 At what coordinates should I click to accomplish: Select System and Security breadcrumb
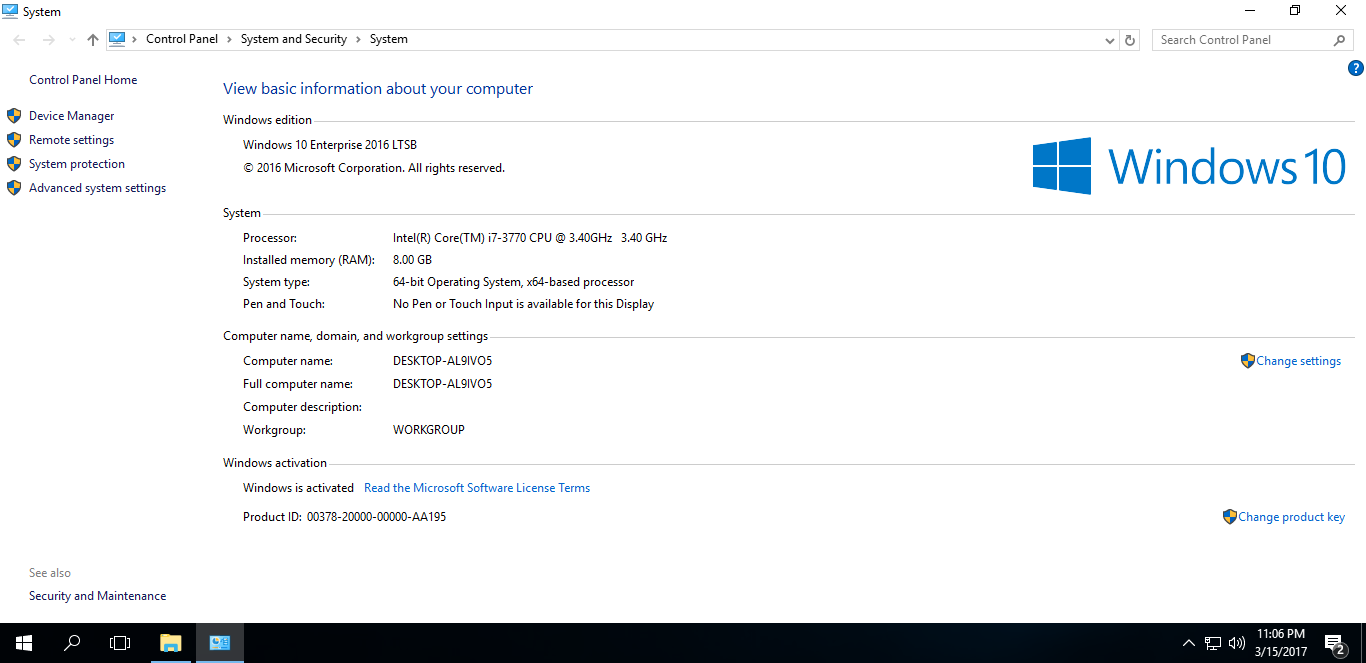(x=294, y=39)
